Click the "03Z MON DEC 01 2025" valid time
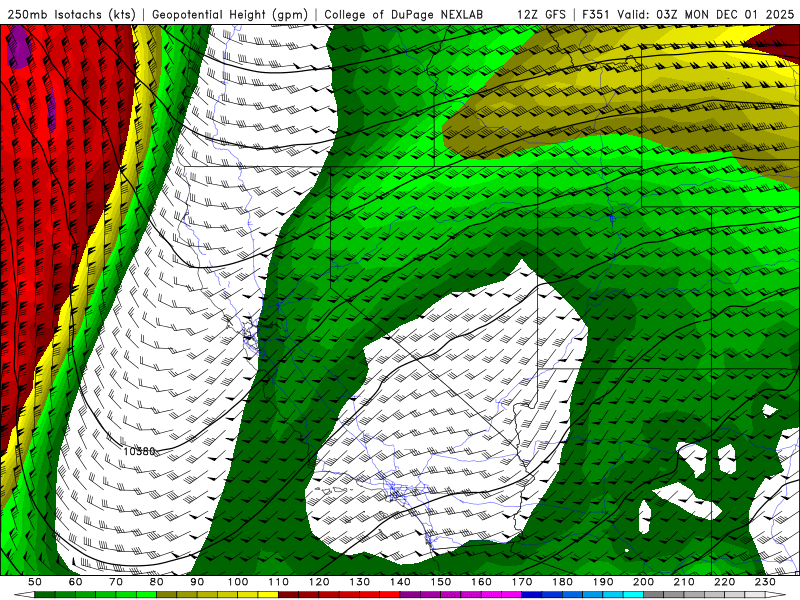Viewport: 800px width, 600px height. 725,15
